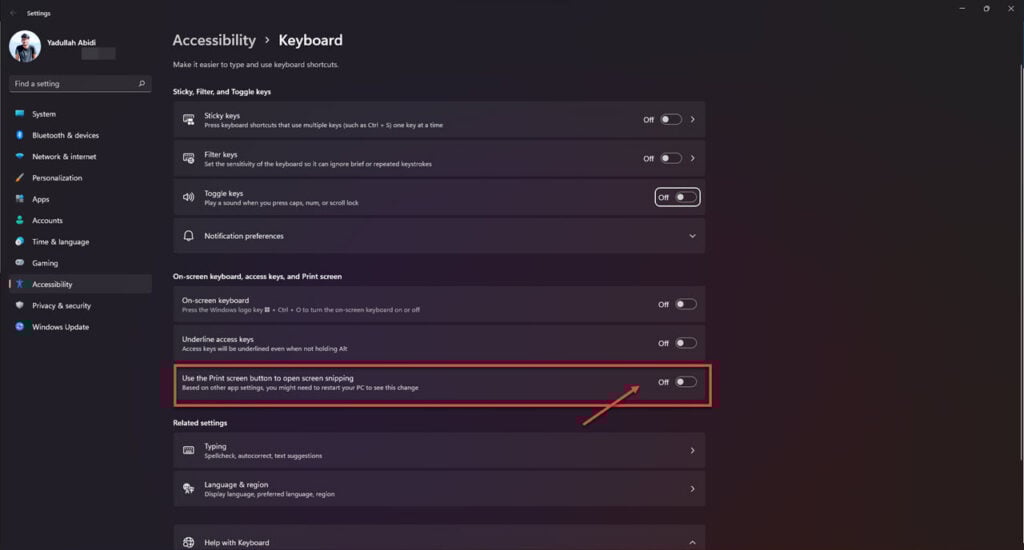Open Windows Update icon in sidebar
The width and height of the screenshot is (1024, 550).
pos(20,327)
